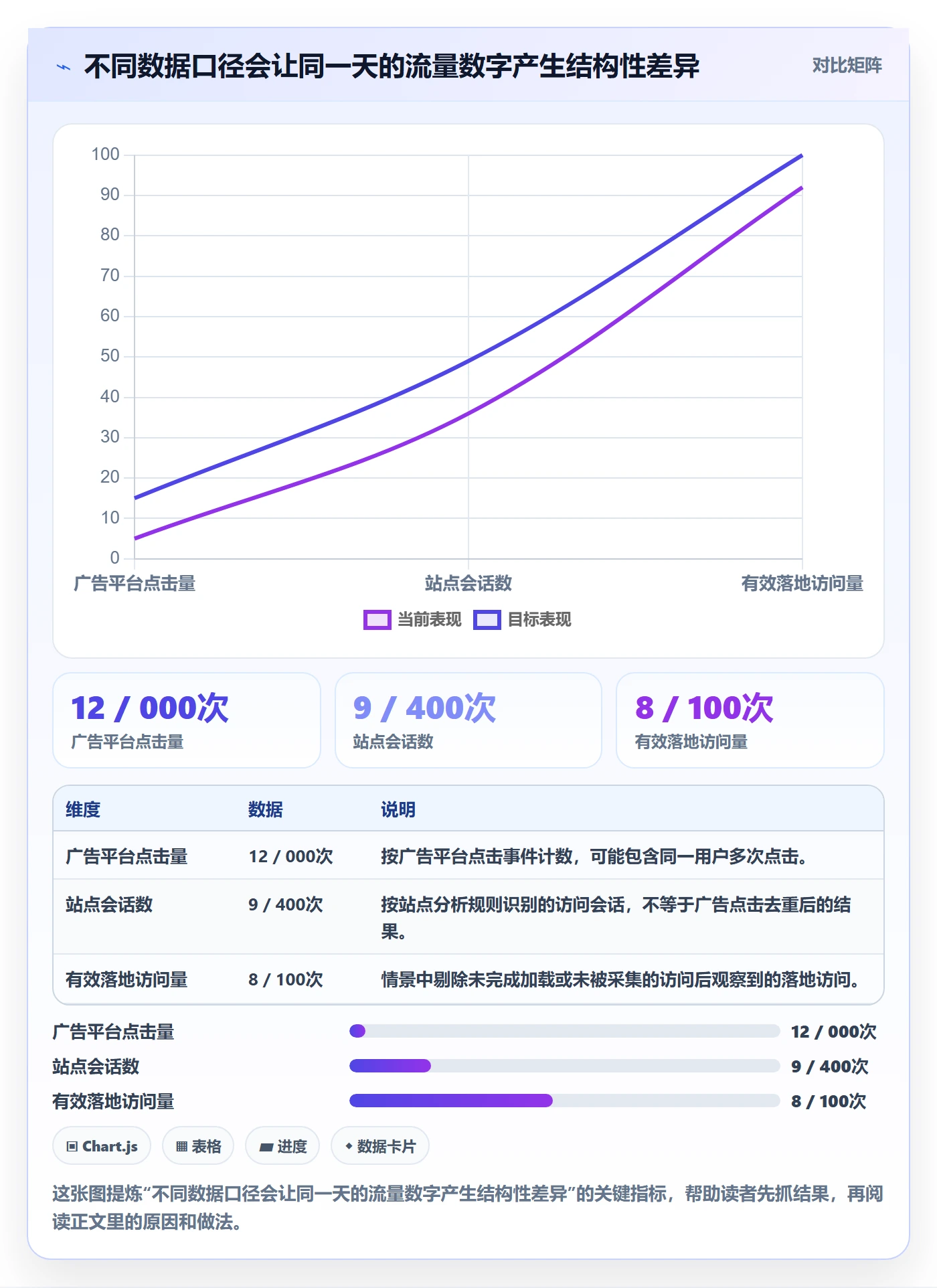The height and width of the screenshot is (1288, 937).
Task: Click the 维度 table column header
Action: pos(83,809)
